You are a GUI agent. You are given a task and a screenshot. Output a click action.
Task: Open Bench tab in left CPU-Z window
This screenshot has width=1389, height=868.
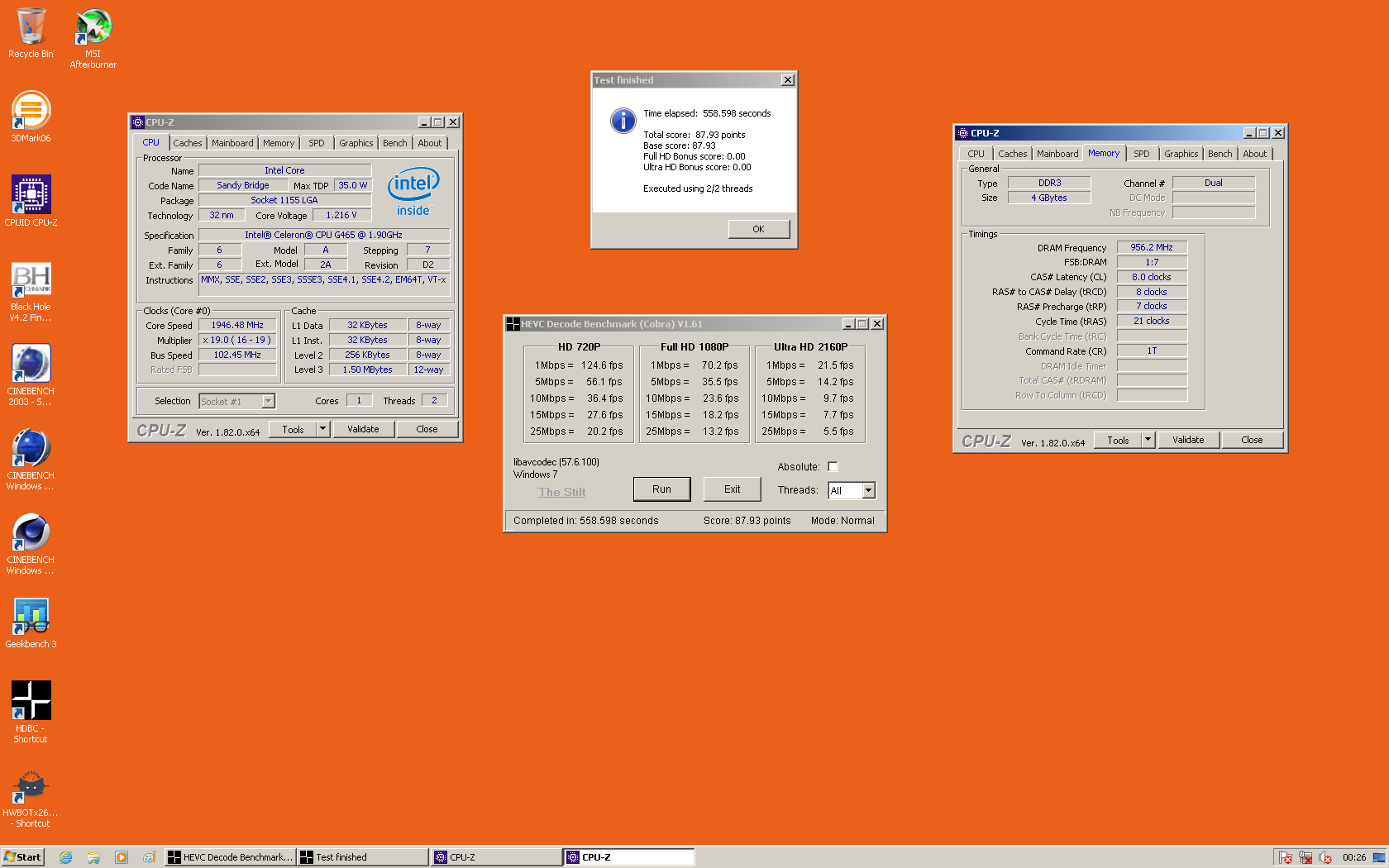pos(395,143)
